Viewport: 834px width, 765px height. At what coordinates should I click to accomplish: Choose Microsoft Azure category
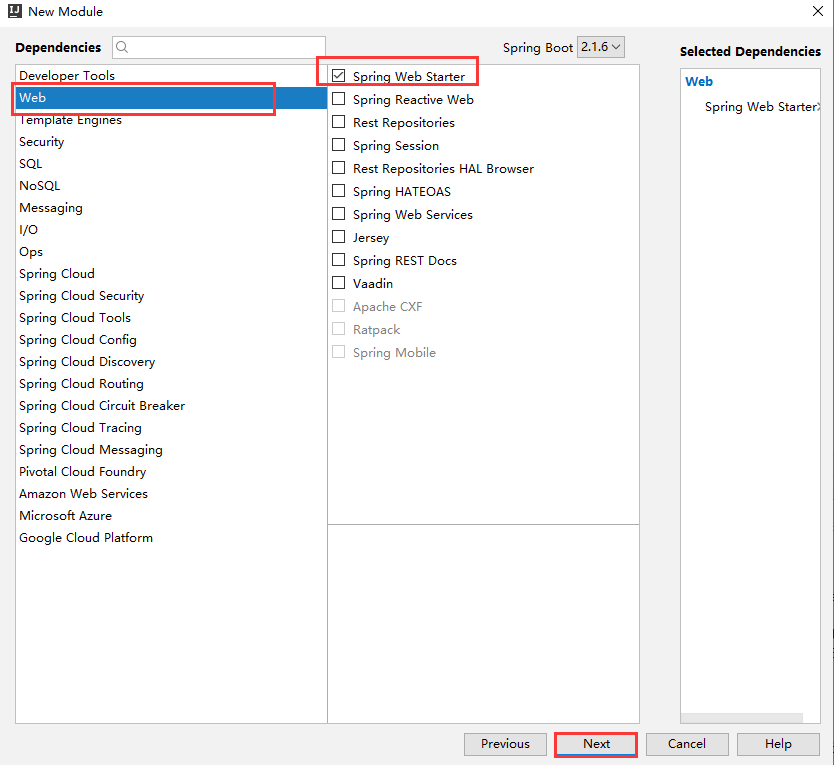171,515
